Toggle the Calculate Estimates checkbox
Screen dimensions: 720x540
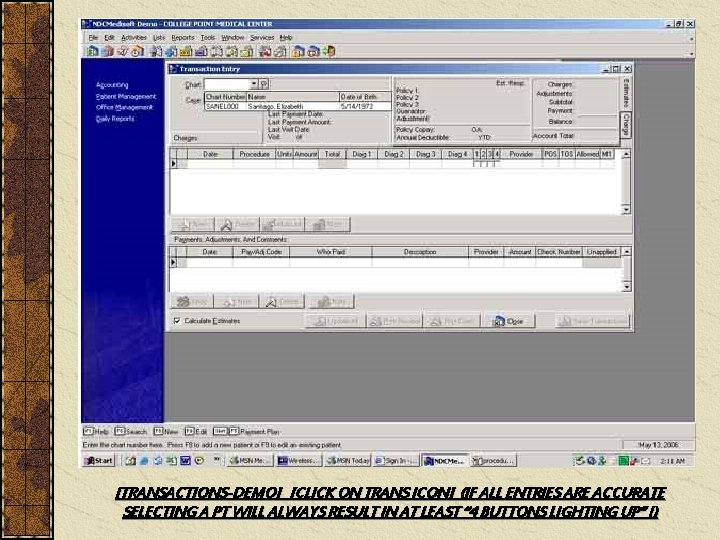pos(177,321)
